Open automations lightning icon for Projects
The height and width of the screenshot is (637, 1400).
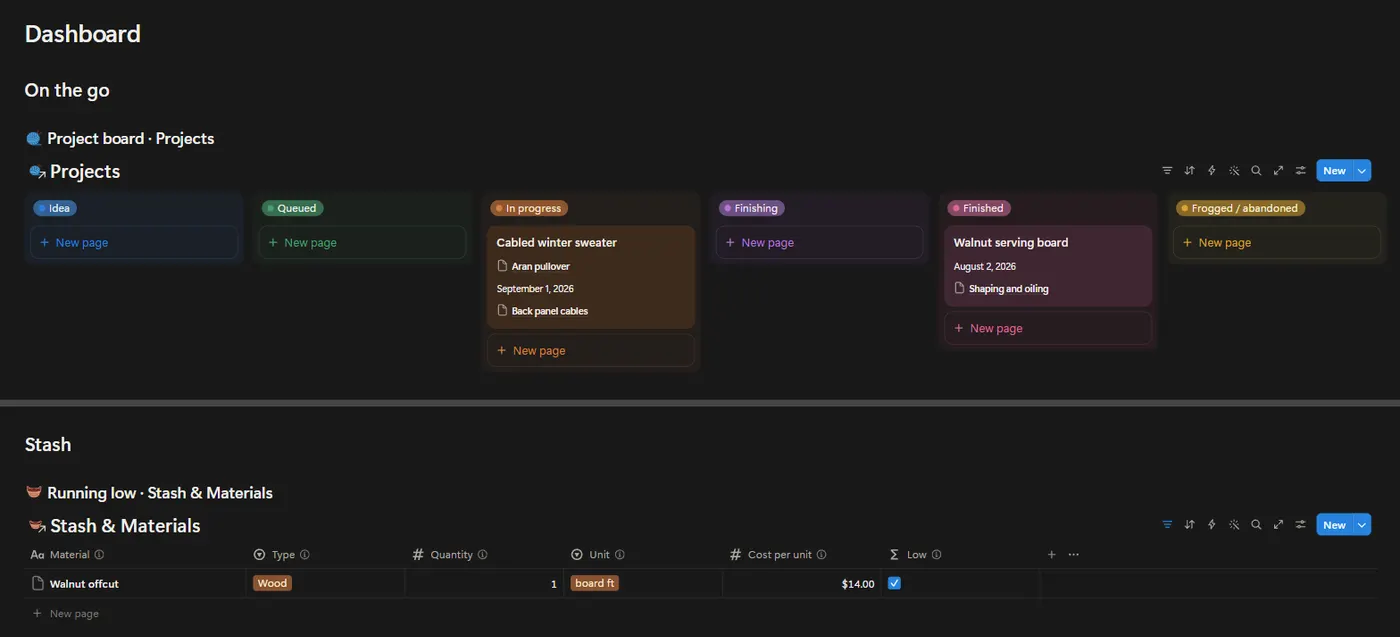[1212, 171]
